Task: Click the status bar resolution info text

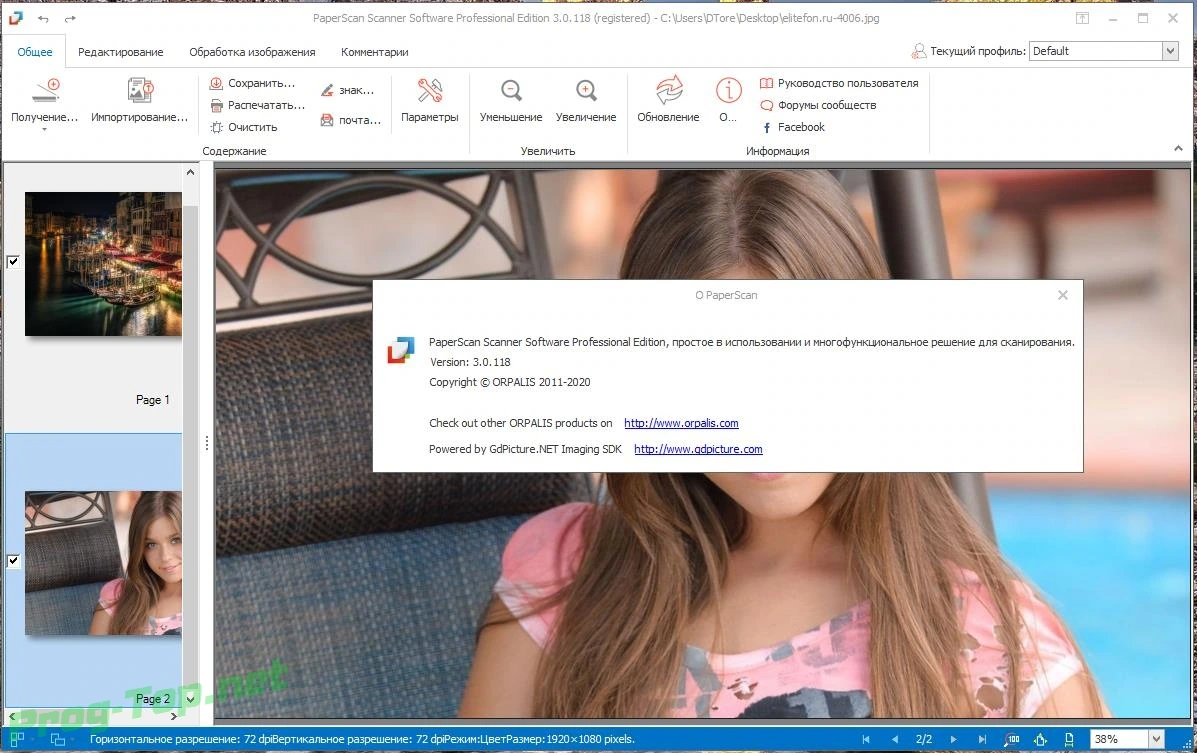Action: (x=362, y=739)
